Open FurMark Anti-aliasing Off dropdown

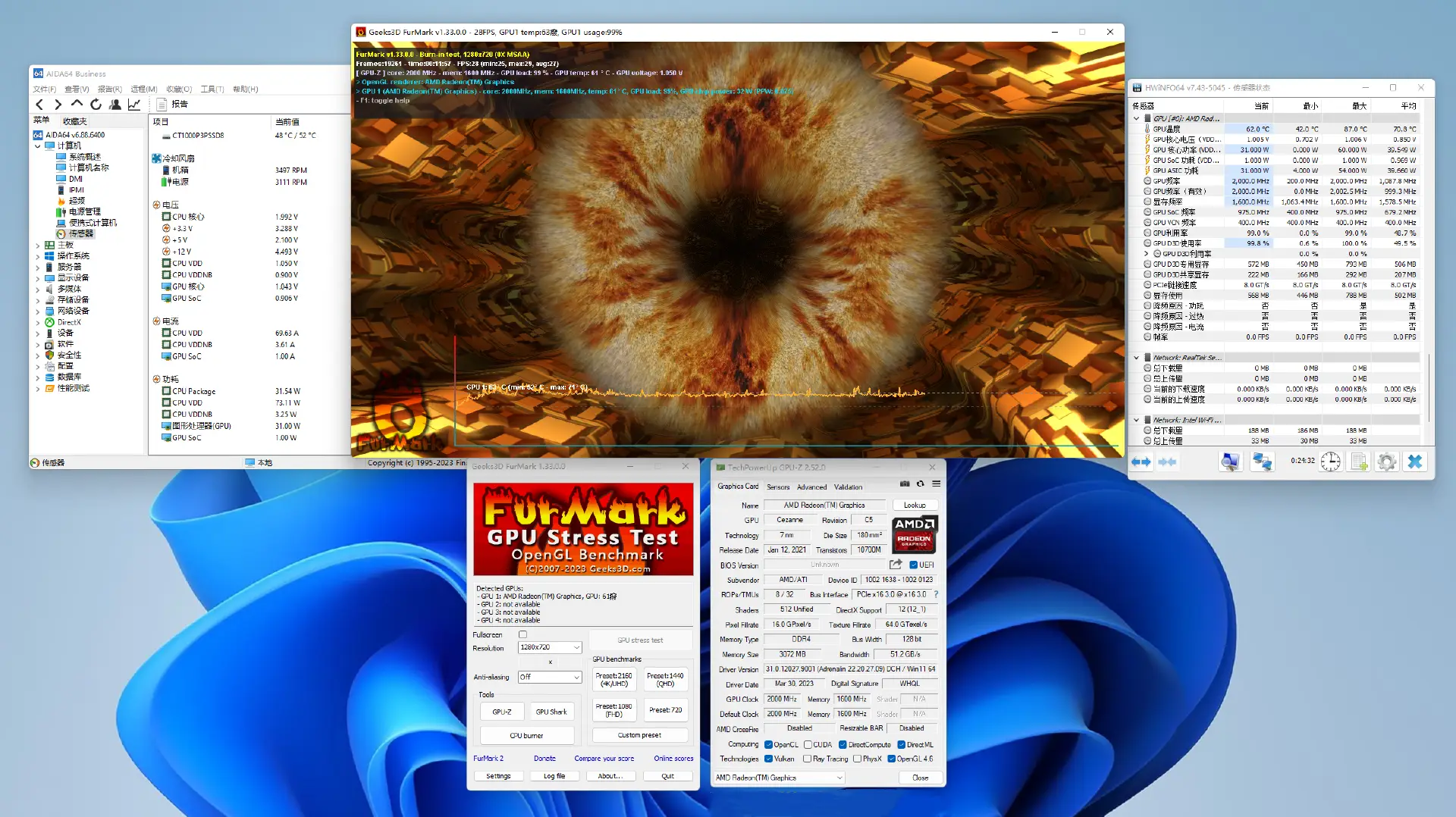(x=550, y=677)
